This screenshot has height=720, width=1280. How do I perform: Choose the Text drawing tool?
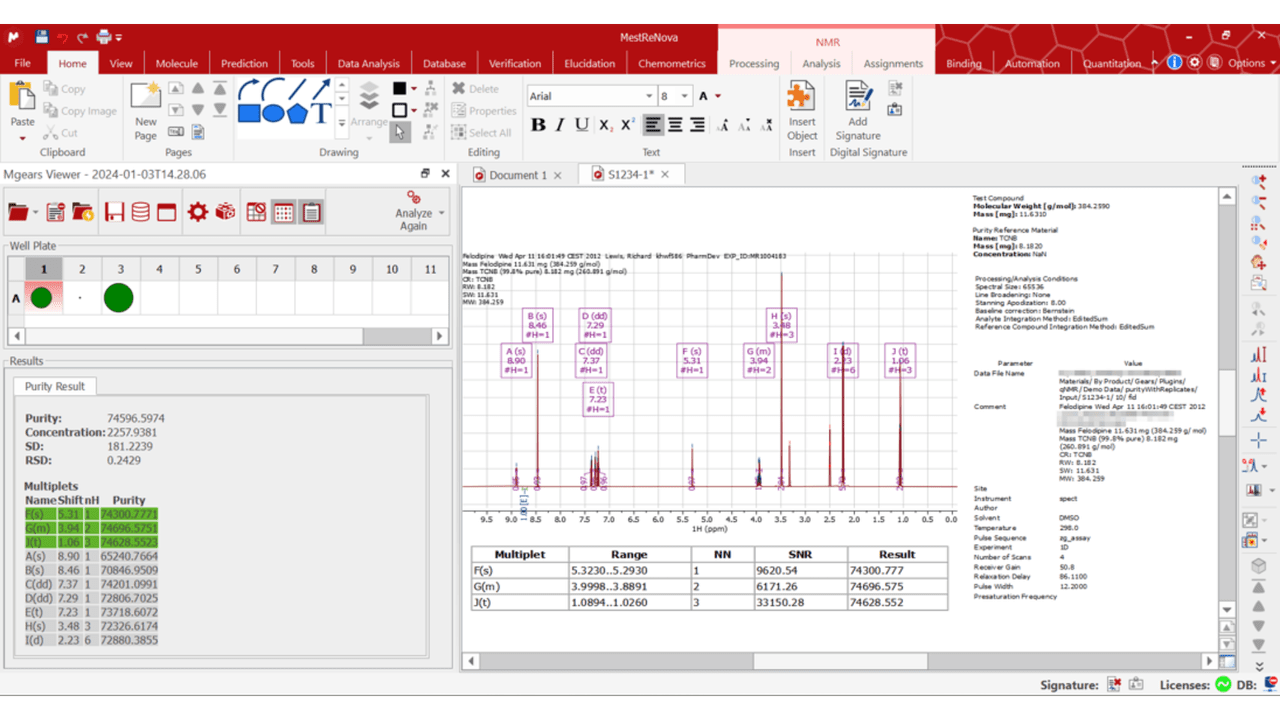coord(321,112)
